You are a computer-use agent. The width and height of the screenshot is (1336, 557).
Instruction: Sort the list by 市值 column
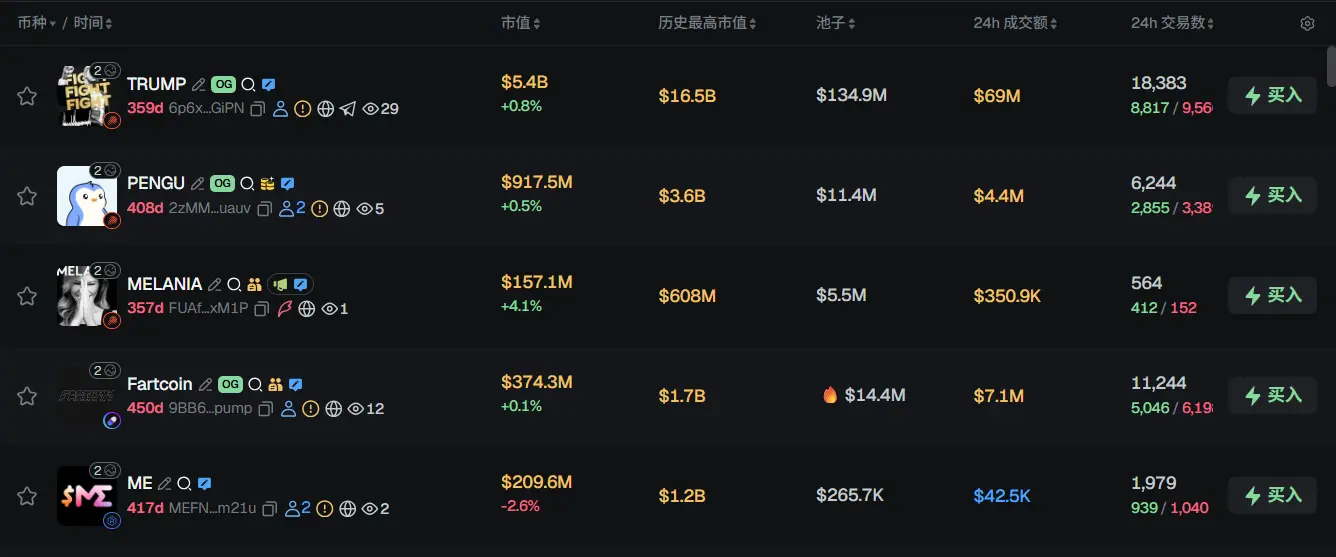click(x=521, y=23)
